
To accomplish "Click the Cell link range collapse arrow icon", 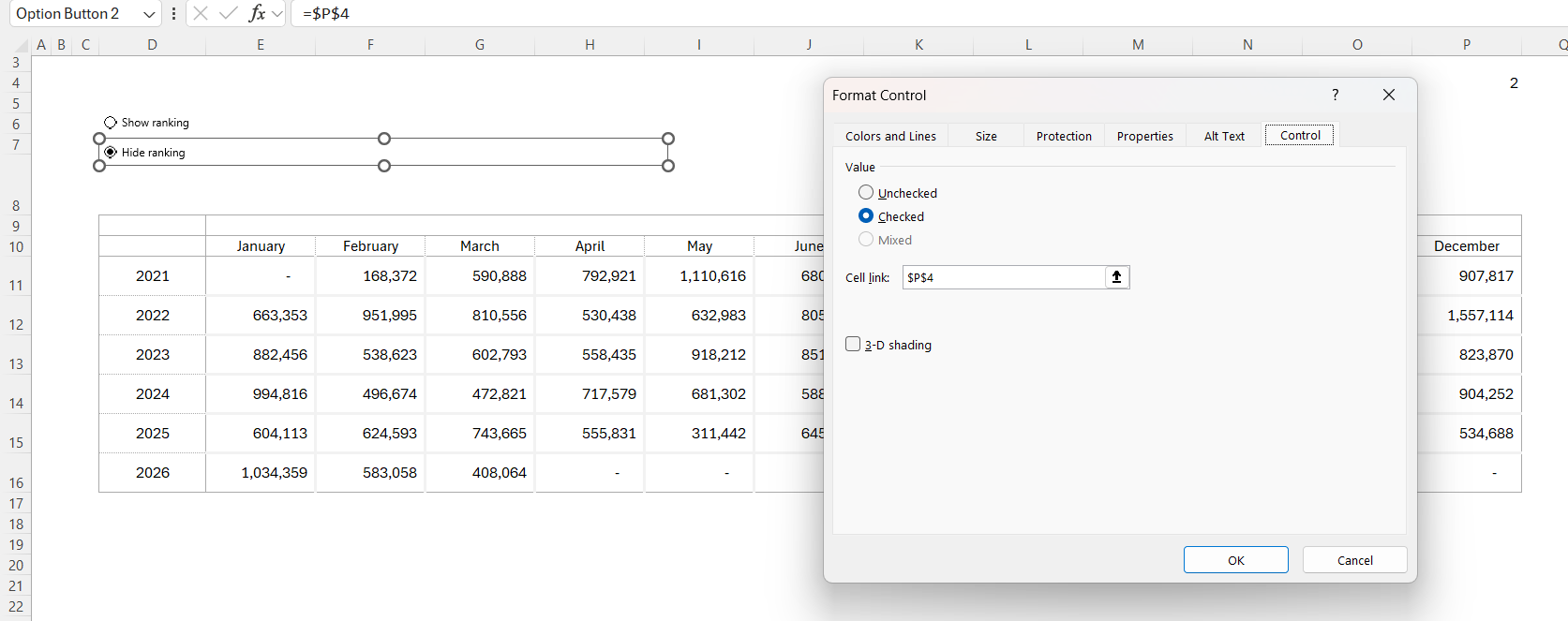I will click(1116, 277).
